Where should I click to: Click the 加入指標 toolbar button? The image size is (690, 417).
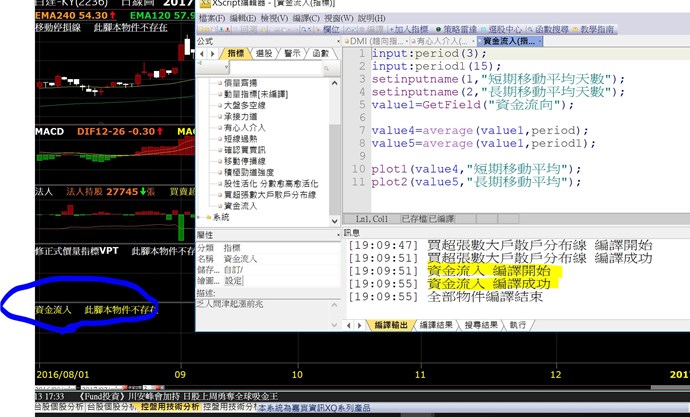click(x=409, y=30)
